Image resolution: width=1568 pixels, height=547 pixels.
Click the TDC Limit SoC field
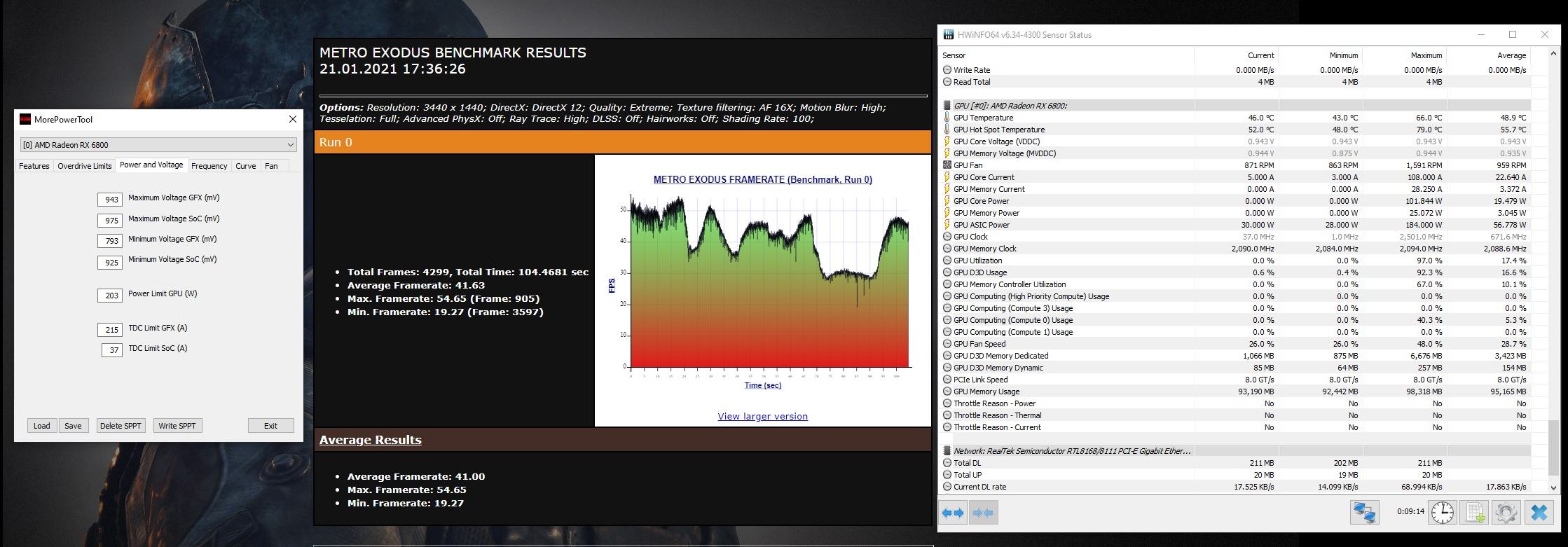[112, 350]
